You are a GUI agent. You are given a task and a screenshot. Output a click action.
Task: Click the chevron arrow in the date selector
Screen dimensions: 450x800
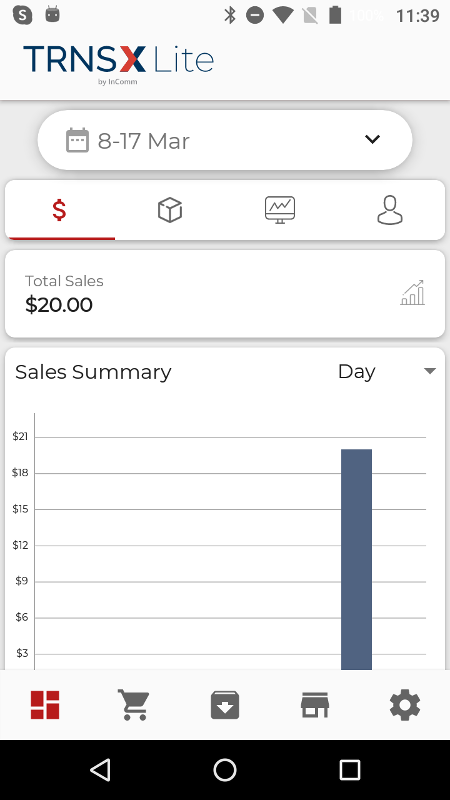(x=372, y=139)
